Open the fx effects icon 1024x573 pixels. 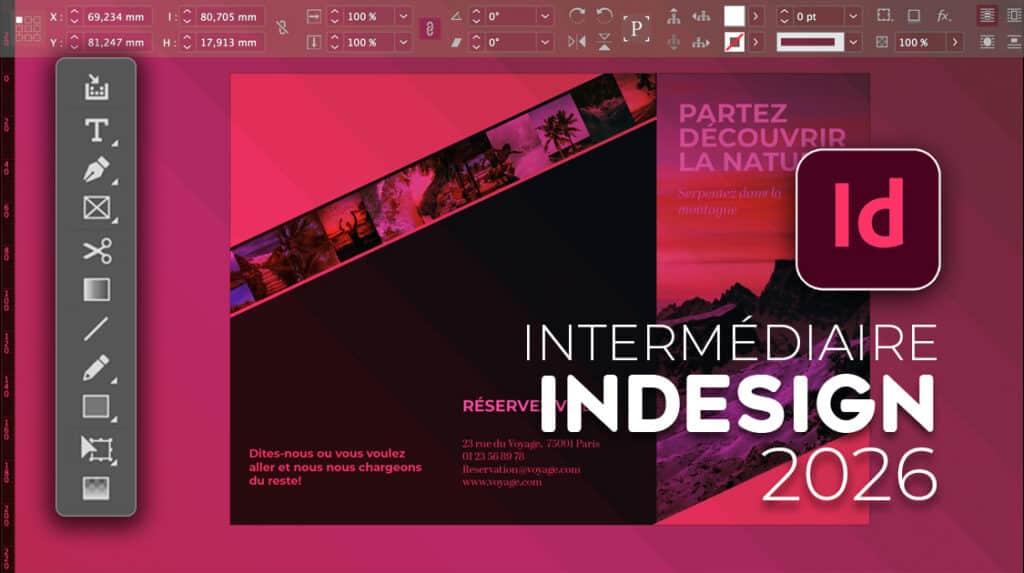coord(944,16)
